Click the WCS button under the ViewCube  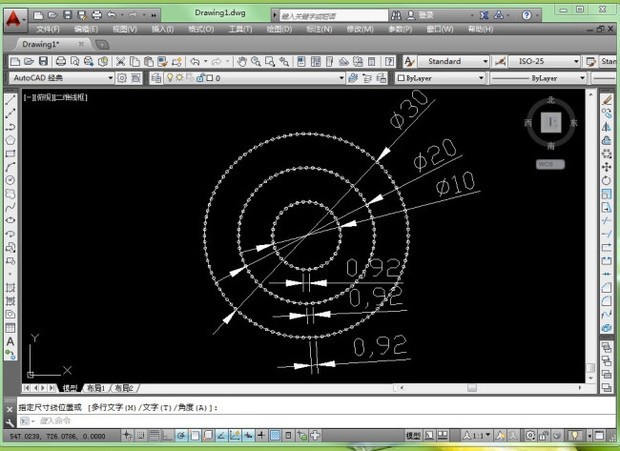(550, 163)
